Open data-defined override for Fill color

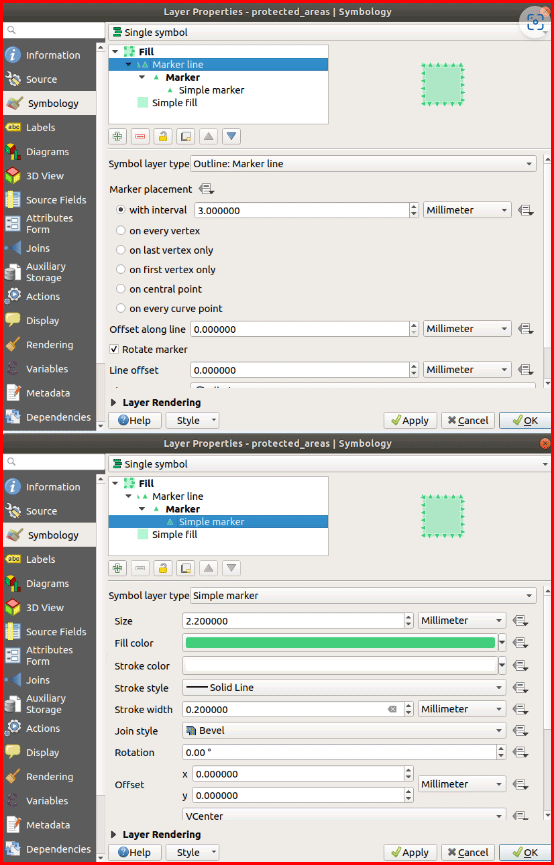pos(521,643)
